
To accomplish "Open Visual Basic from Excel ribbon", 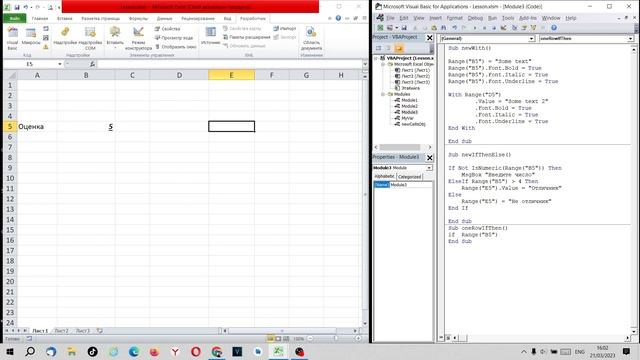I will point(12,38).
